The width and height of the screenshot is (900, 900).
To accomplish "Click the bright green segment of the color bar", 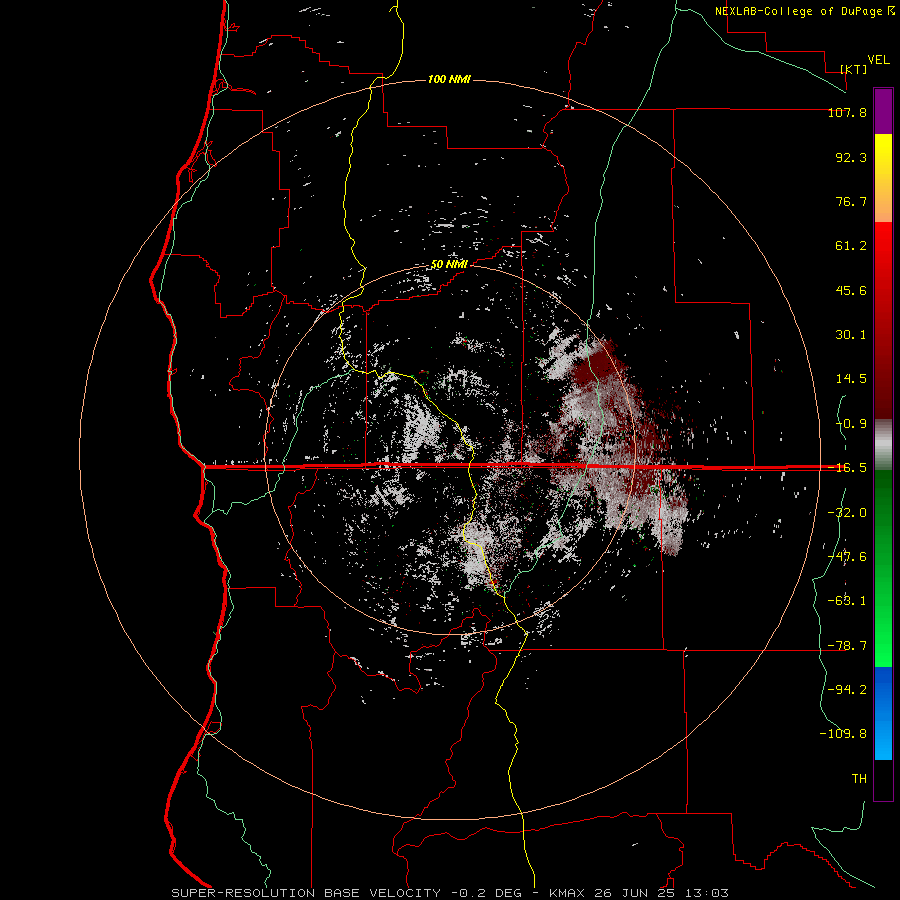I will (x=883, y=631).
